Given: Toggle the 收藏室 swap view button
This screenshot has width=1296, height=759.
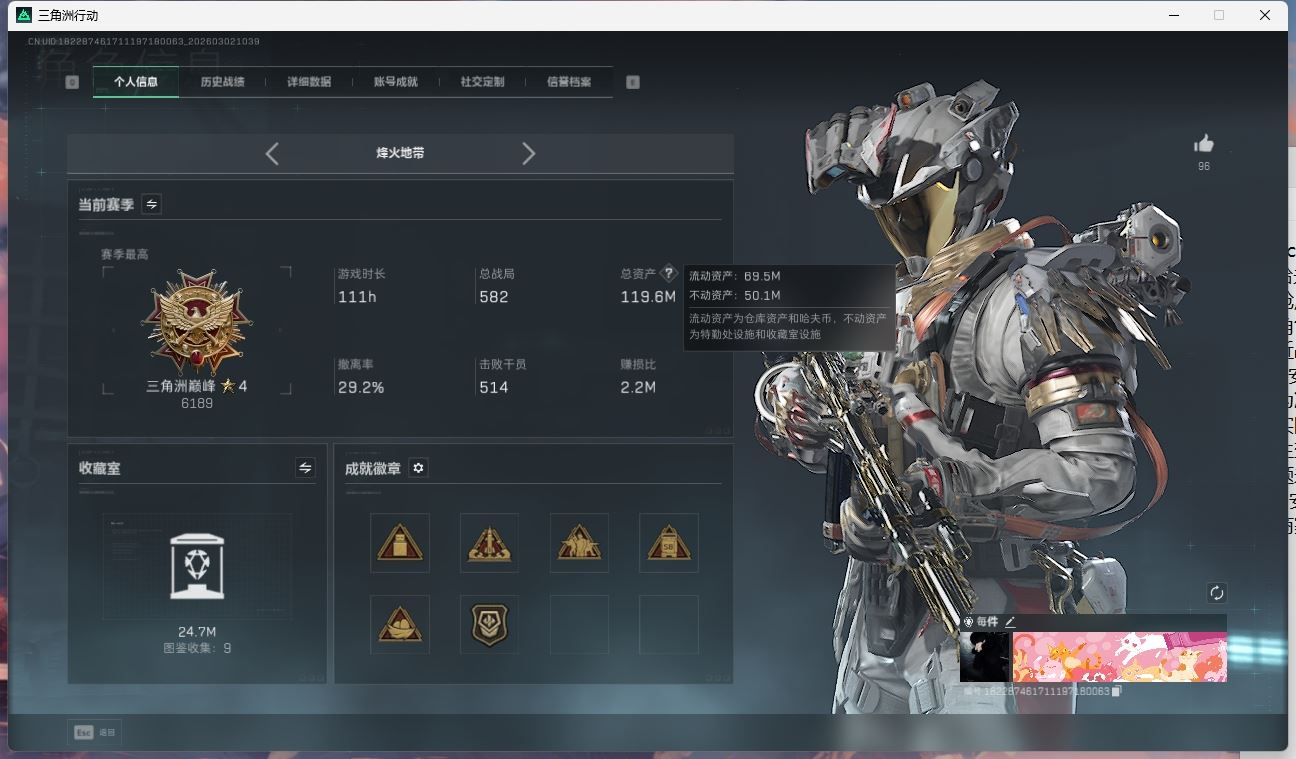Looking at the screenshot, I should click(x=305, y=468).
